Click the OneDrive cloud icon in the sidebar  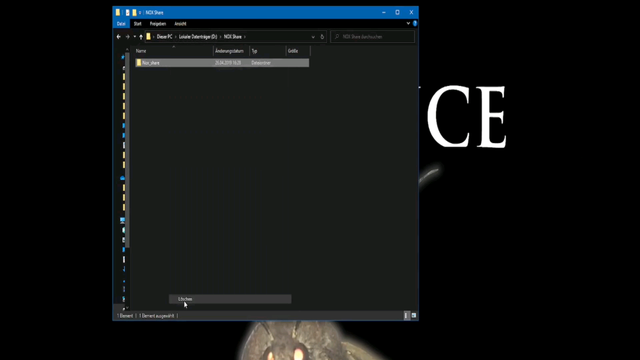122,178
